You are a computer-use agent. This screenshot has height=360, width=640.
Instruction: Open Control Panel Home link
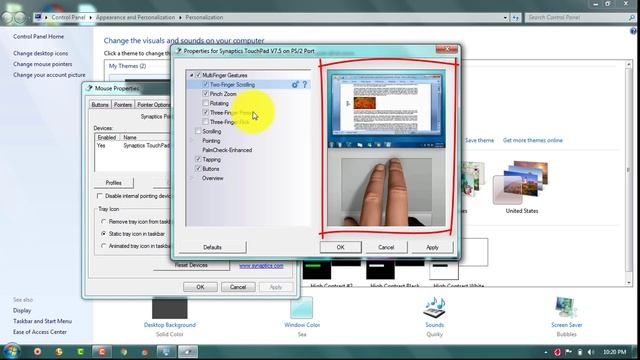coord(38,37)
